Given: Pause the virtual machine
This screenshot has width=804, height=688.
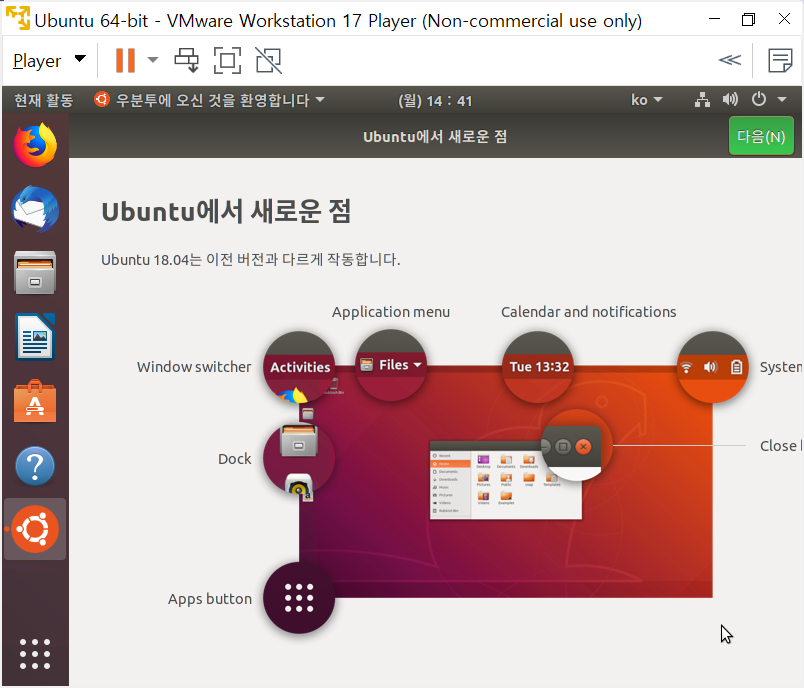Looking at the screenshot, I should point(125,60).
